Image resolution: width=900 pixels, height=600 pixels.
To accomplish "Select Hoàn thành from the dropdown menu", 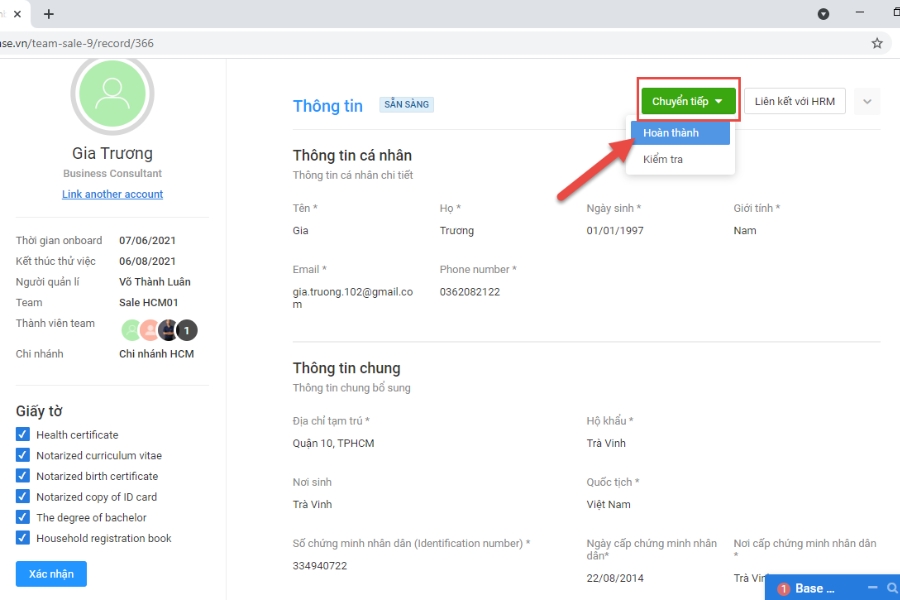I will tap(671, 133).
